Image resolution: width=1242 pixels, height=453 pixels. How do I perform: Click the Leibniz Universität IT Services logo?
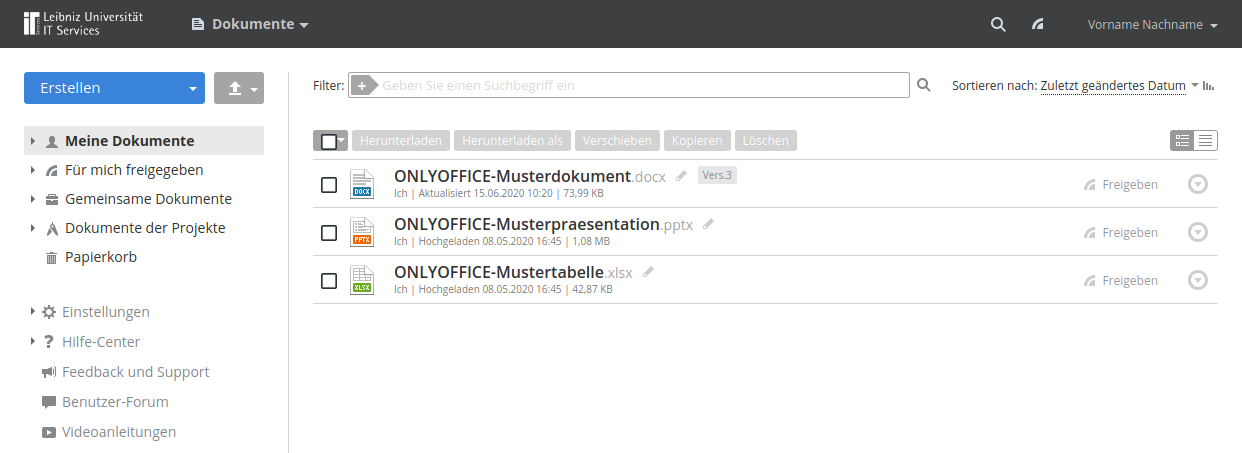(83, 24)
